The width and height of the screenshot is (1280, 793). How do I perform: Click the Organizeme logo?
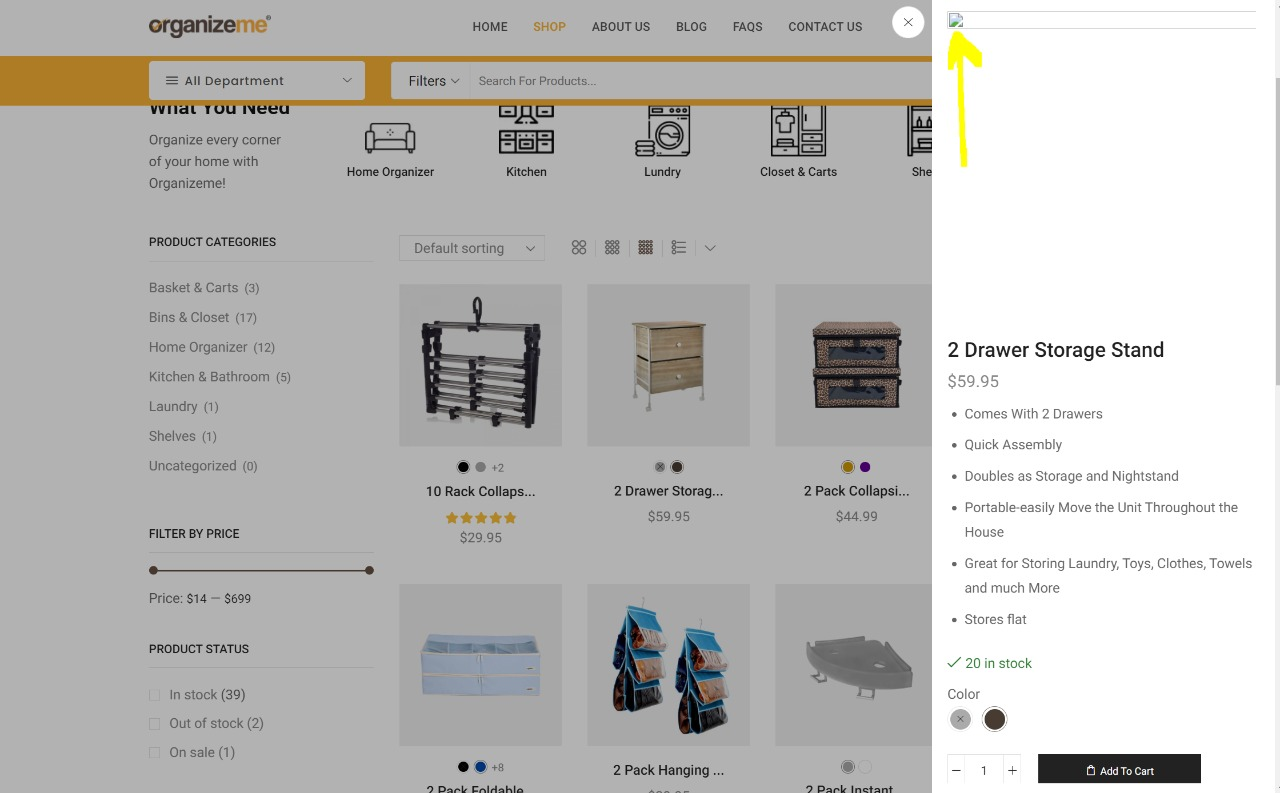point(210,26)
